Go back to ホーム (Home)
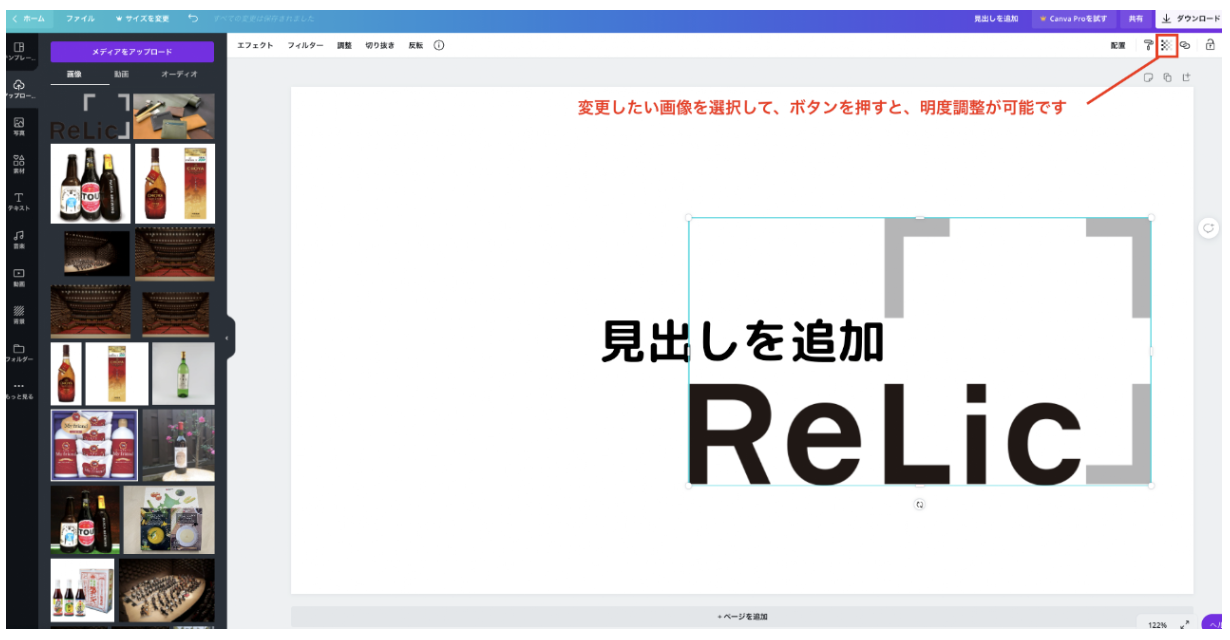This screenshot has width=1230, height=640. click(28, 19)
